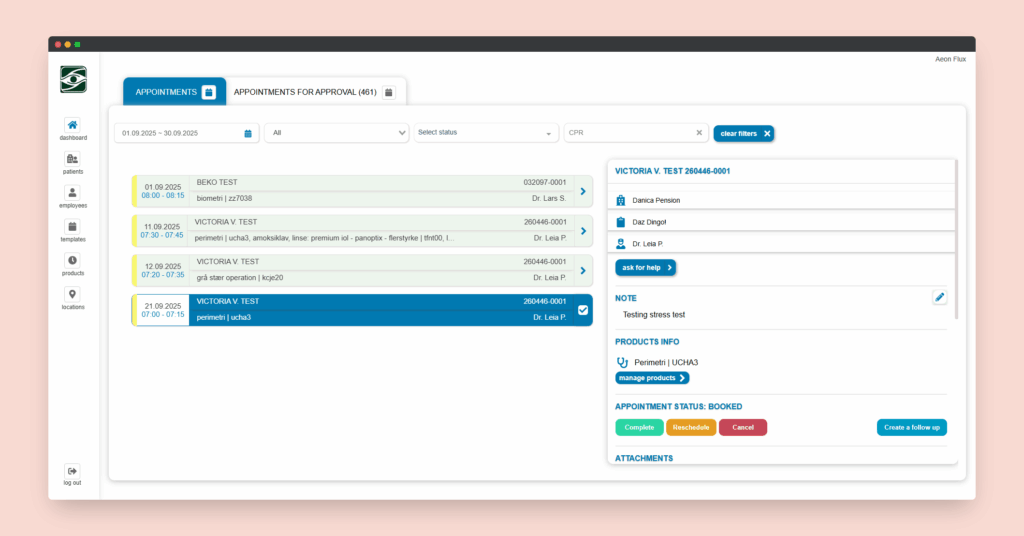Expand the BEKO TEST appointment arrow
Viewport: 1024px width, 536px height.
[x=583, y=191]
